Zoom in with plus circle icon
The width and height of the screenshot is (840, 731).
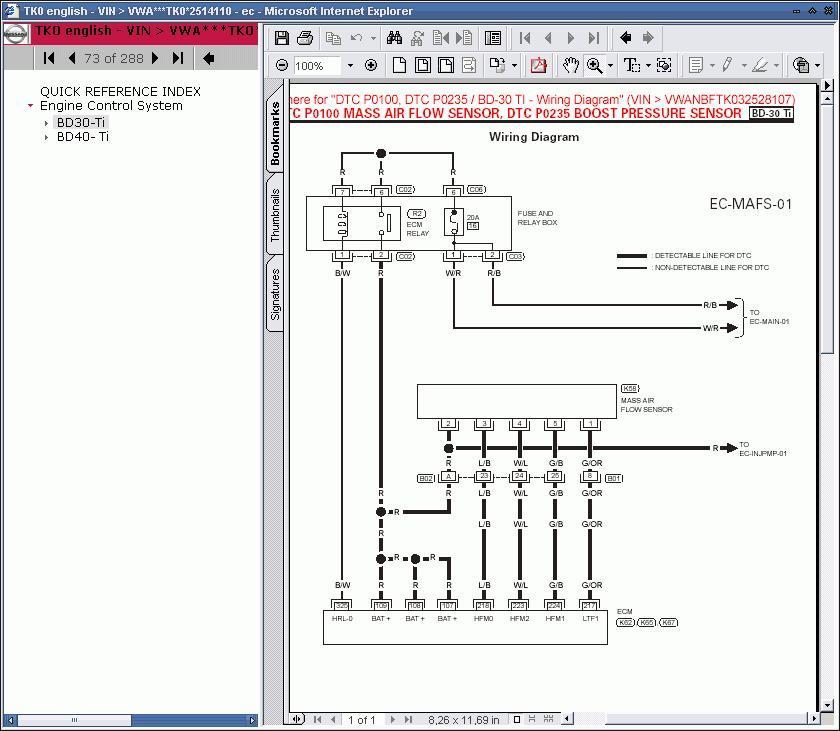point(371,65)
